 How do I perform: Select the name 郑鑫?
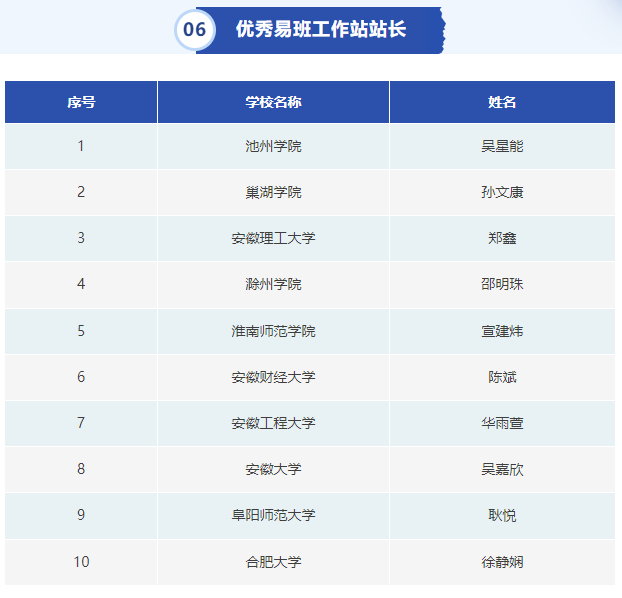502,238
